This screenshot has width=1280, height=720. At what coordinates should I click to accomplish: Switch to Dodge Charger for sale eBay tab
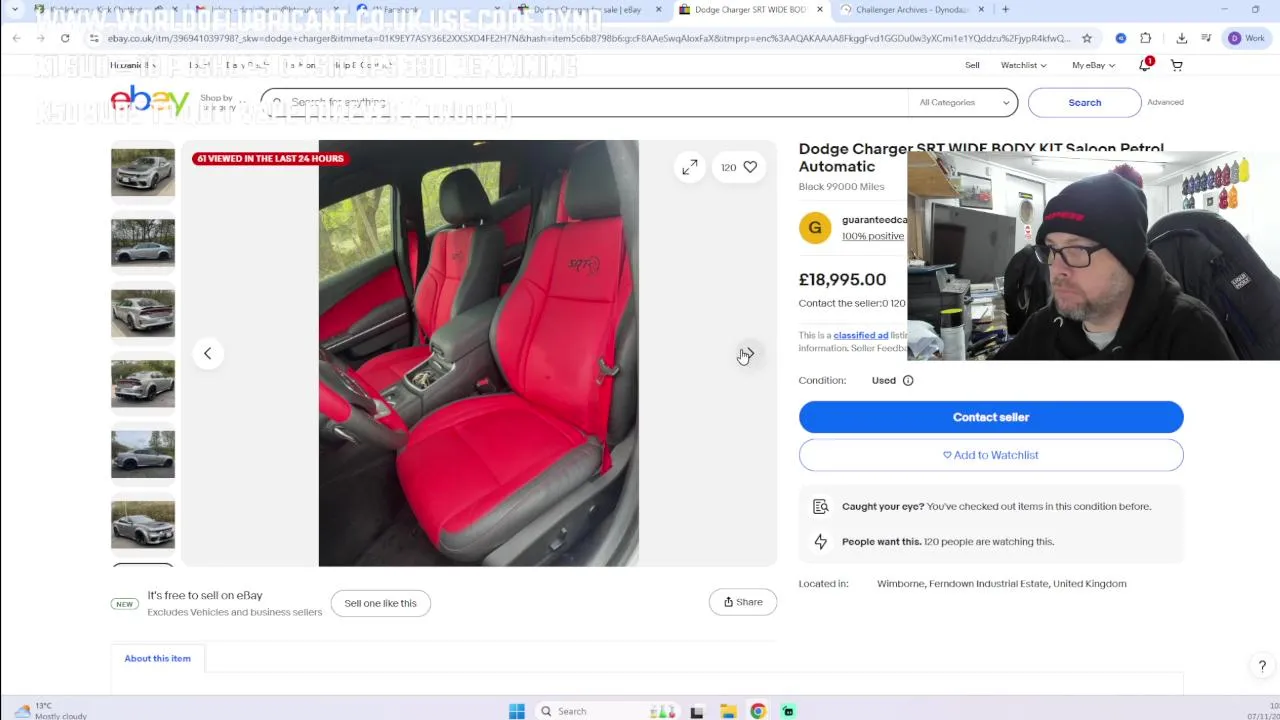click(x=589, y=10)
